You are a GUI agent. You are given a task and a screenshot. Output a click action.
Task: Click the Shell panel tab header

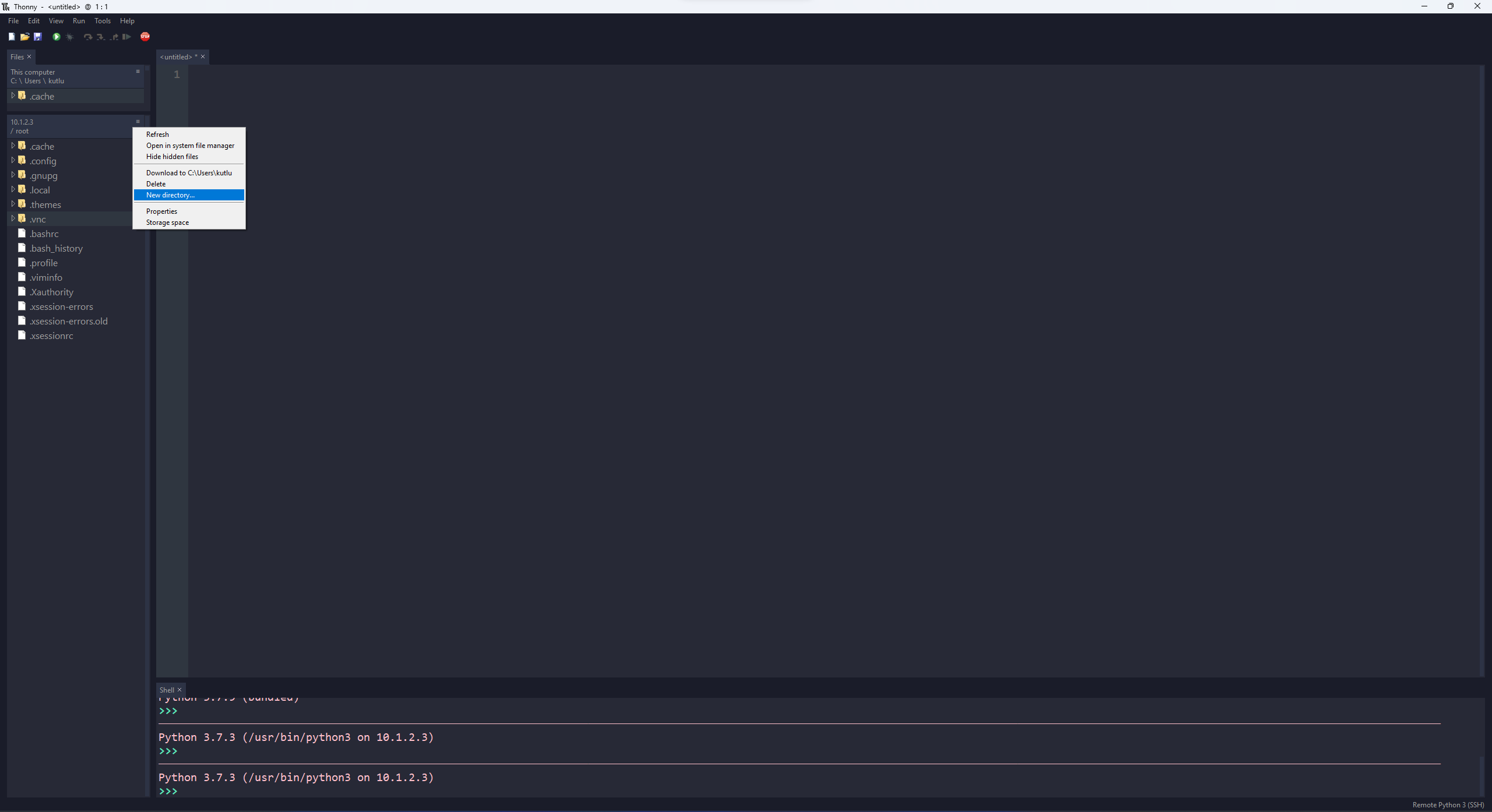167,689
